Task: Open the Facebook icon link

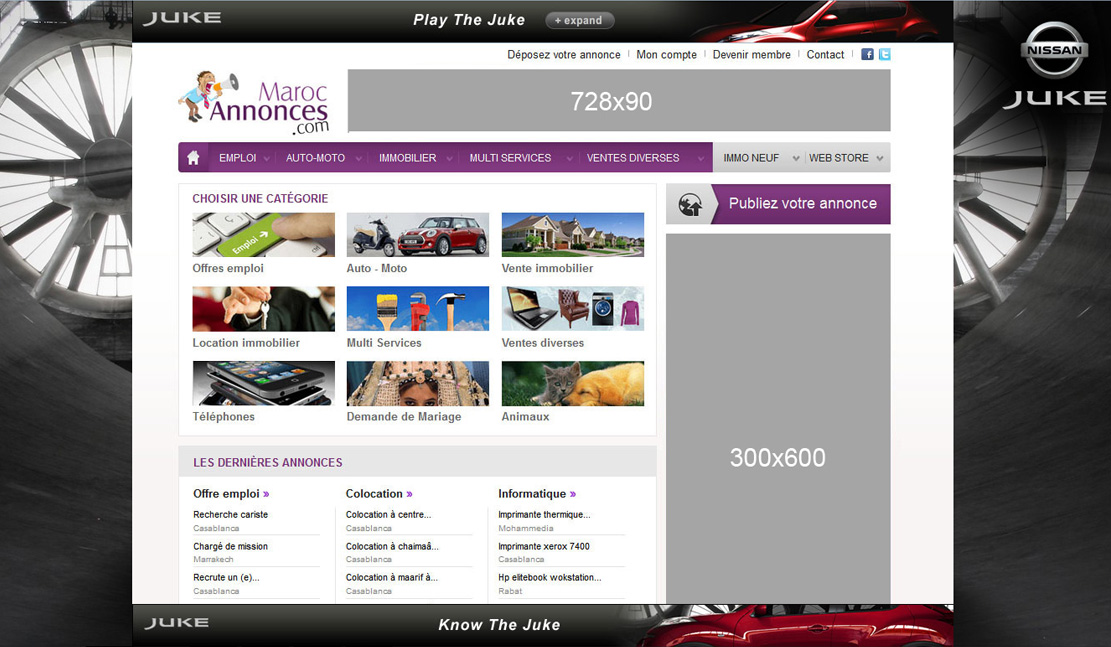Action: coord(867,55)
